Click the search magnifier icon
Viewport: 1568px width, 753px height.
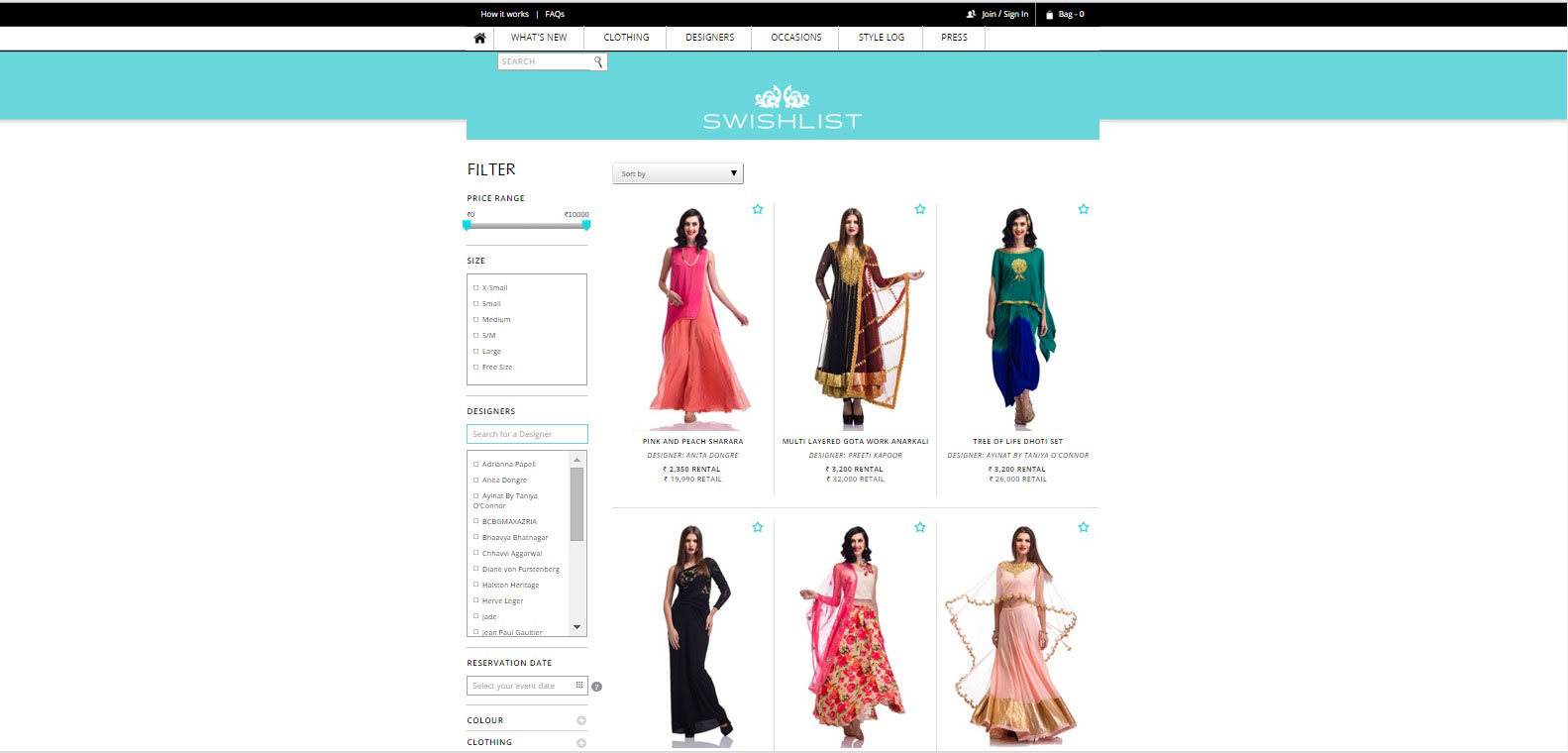[x=598, y=61]
